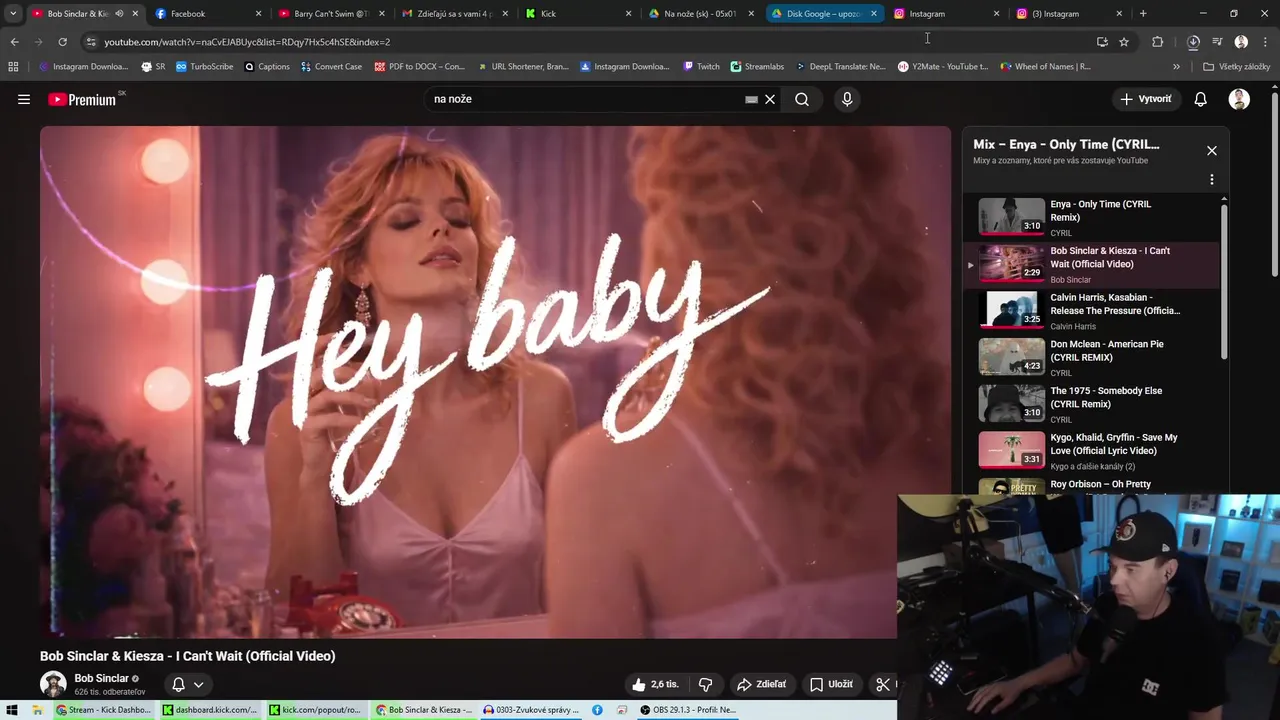
Task: Open Všetky záložky bookmarks folder
Action: (x=1236, y=67)
